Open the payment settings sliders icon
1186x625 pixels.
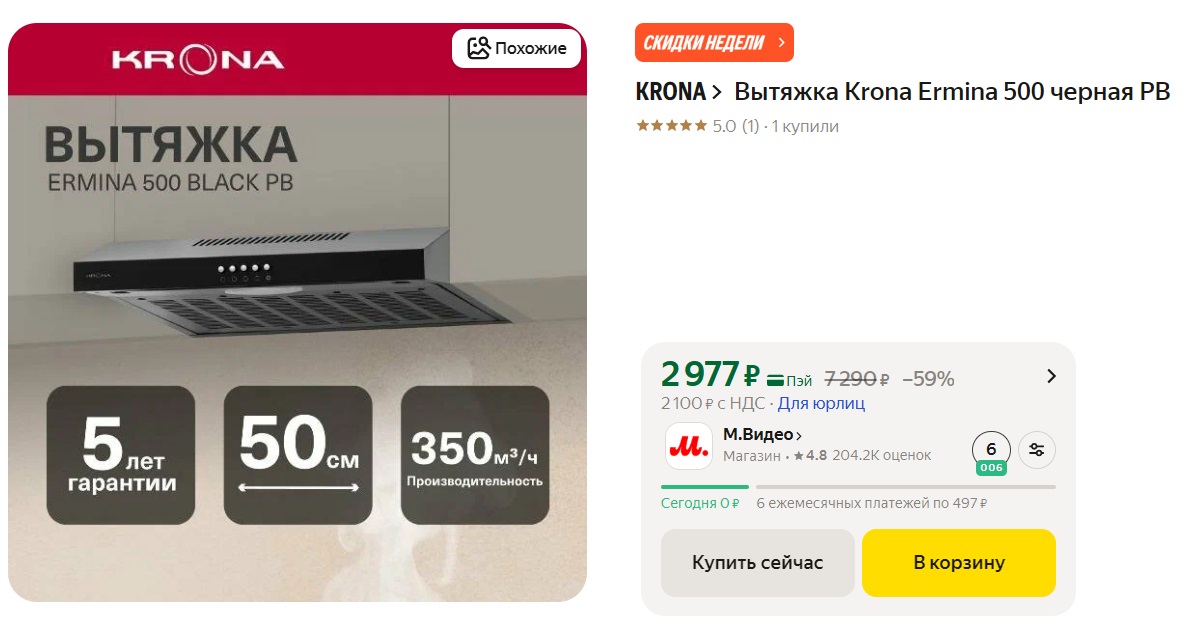point(1036,449)
